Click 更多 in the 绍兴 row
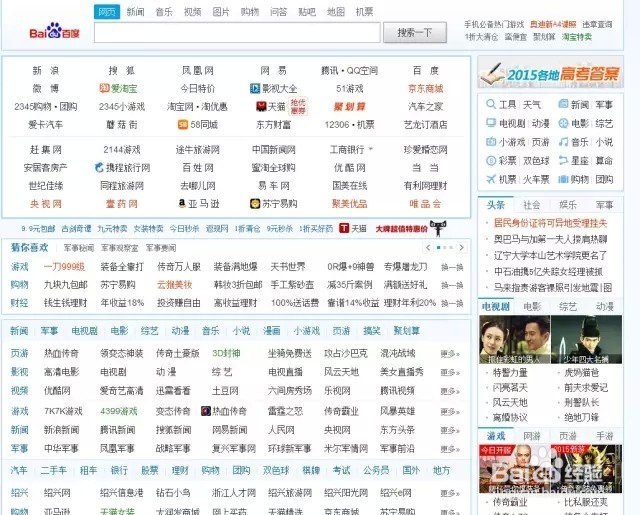 tap(450, 493)
